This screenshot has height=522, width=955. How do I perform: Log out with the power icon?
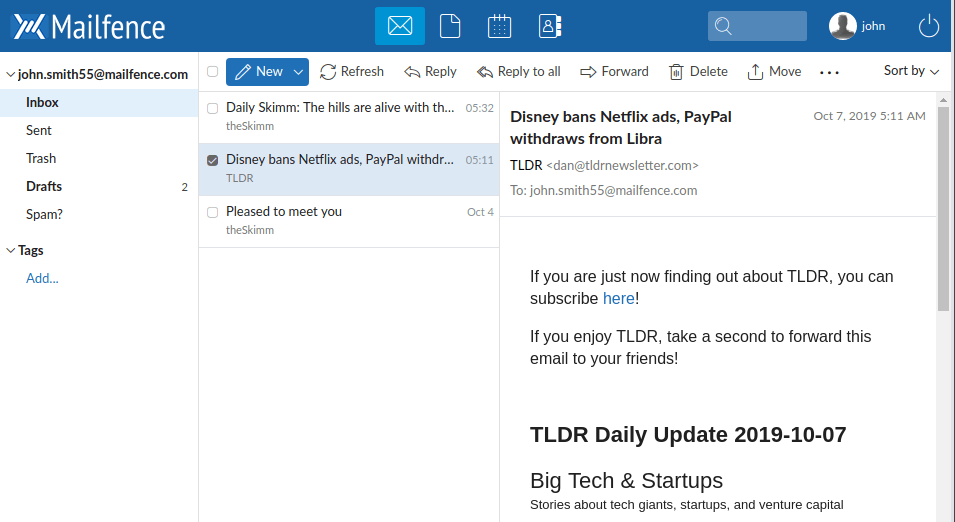click(928, 26)
